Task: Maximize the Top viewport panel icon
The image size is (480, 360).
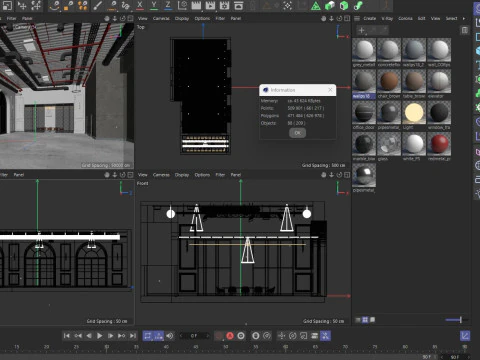Action: click(x=347, y=18)
